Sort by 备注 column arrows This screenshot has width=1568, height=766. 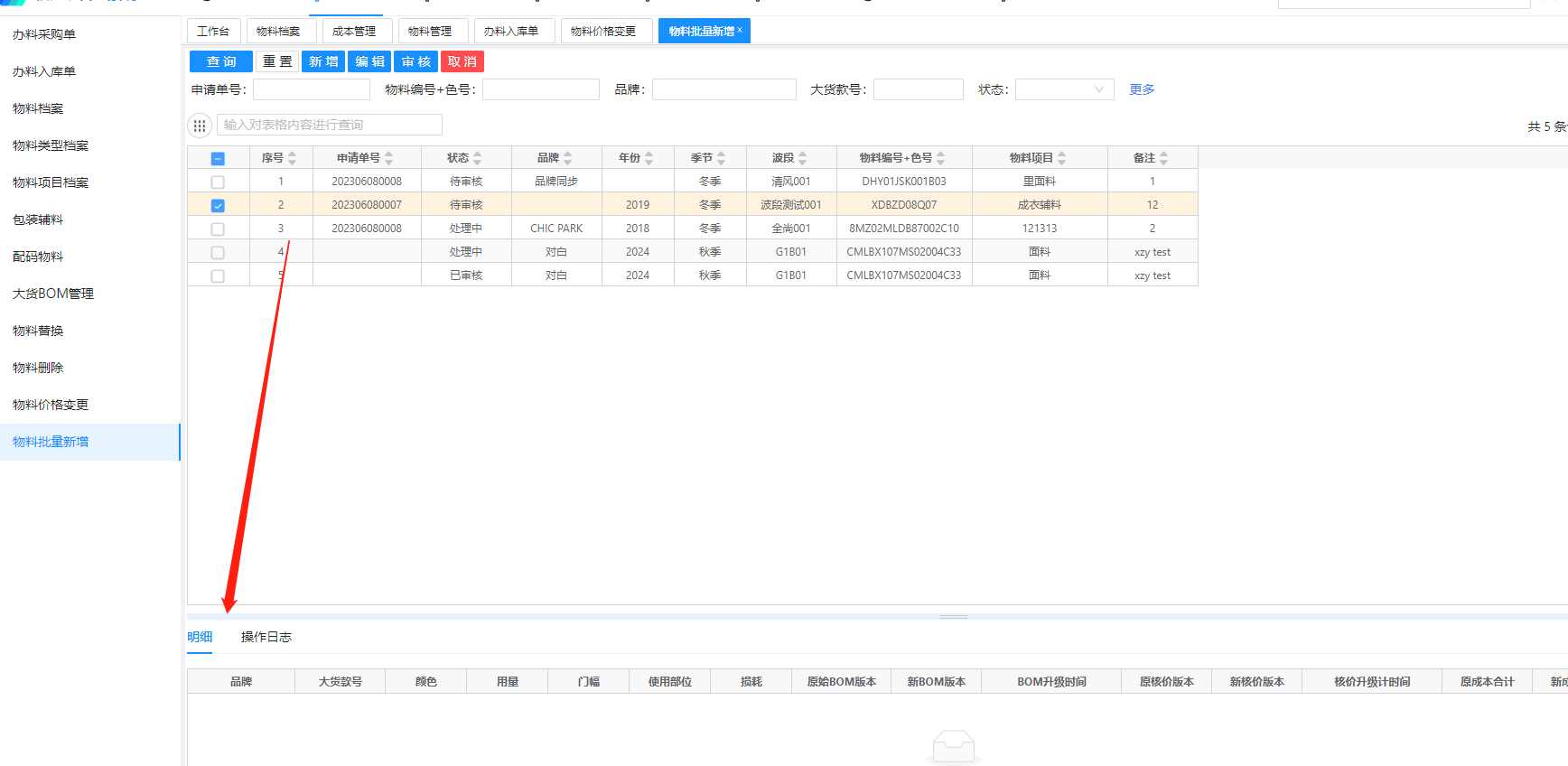[x=1163, y=158]
